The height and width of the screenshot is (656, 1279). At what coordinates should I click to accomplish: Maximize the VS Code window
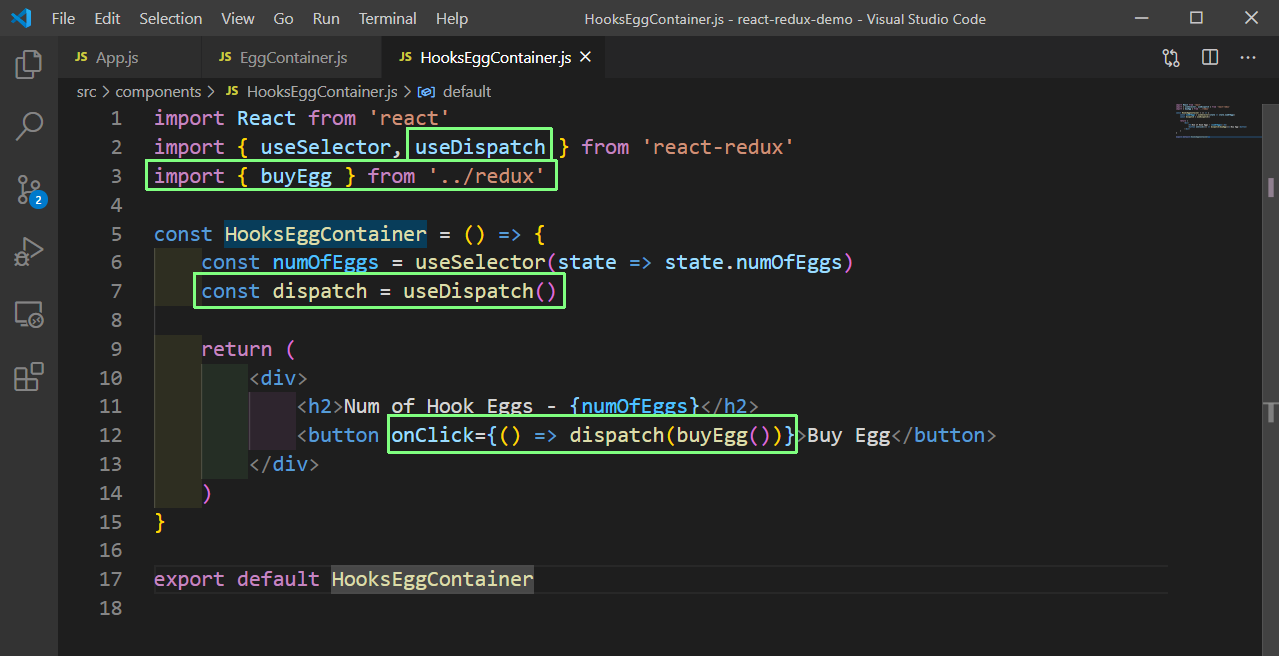[x=1197, y=18]
